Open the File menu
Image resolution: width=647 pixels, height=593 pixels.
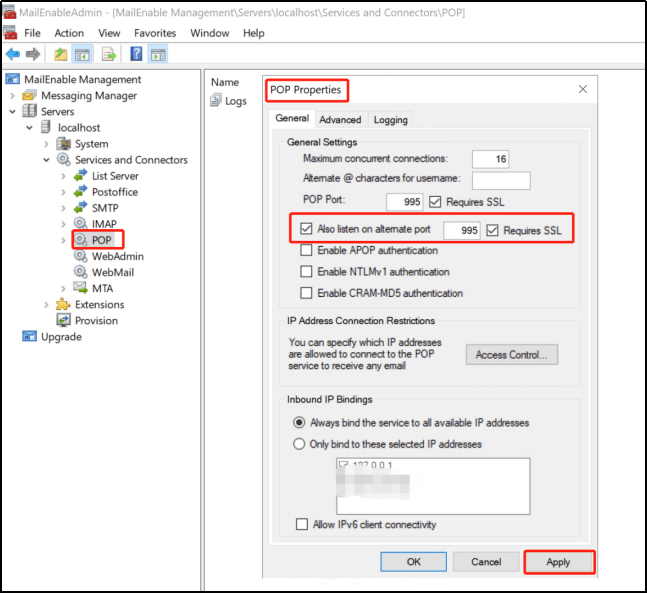[32, 33]
